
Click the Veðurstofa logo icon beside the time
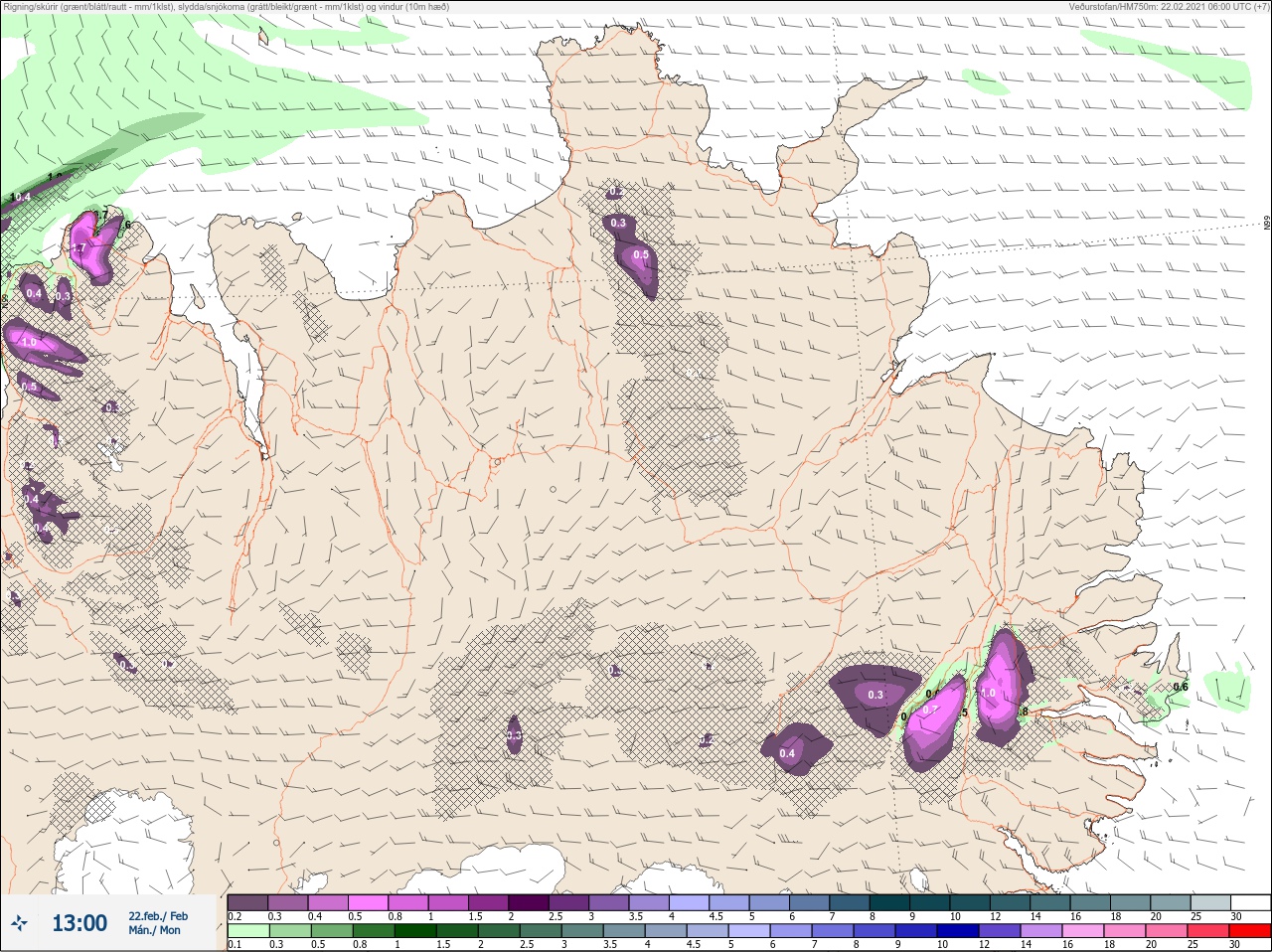point(19,923)
